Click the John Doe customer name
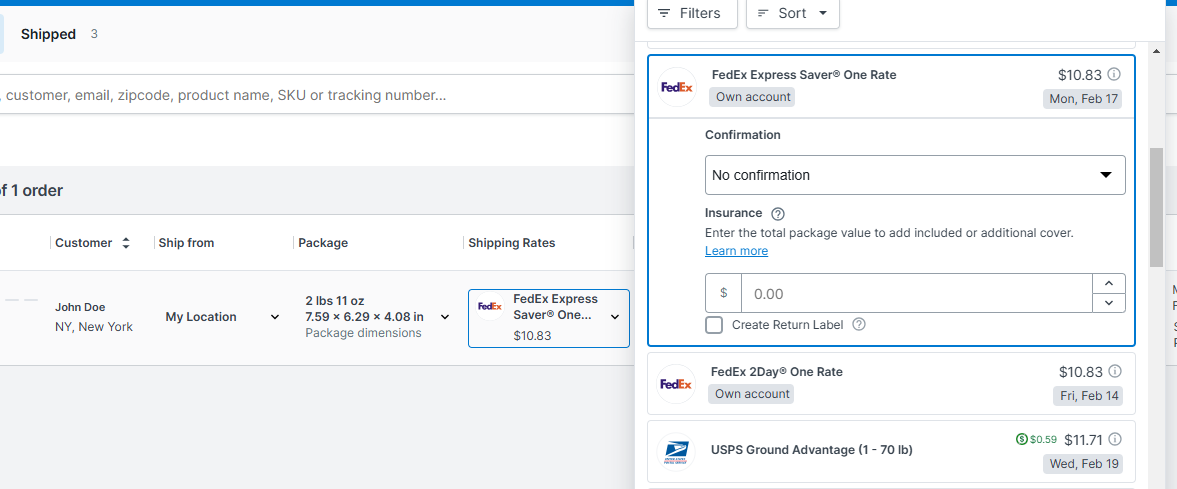1177x489 pixels. (80, 307)
